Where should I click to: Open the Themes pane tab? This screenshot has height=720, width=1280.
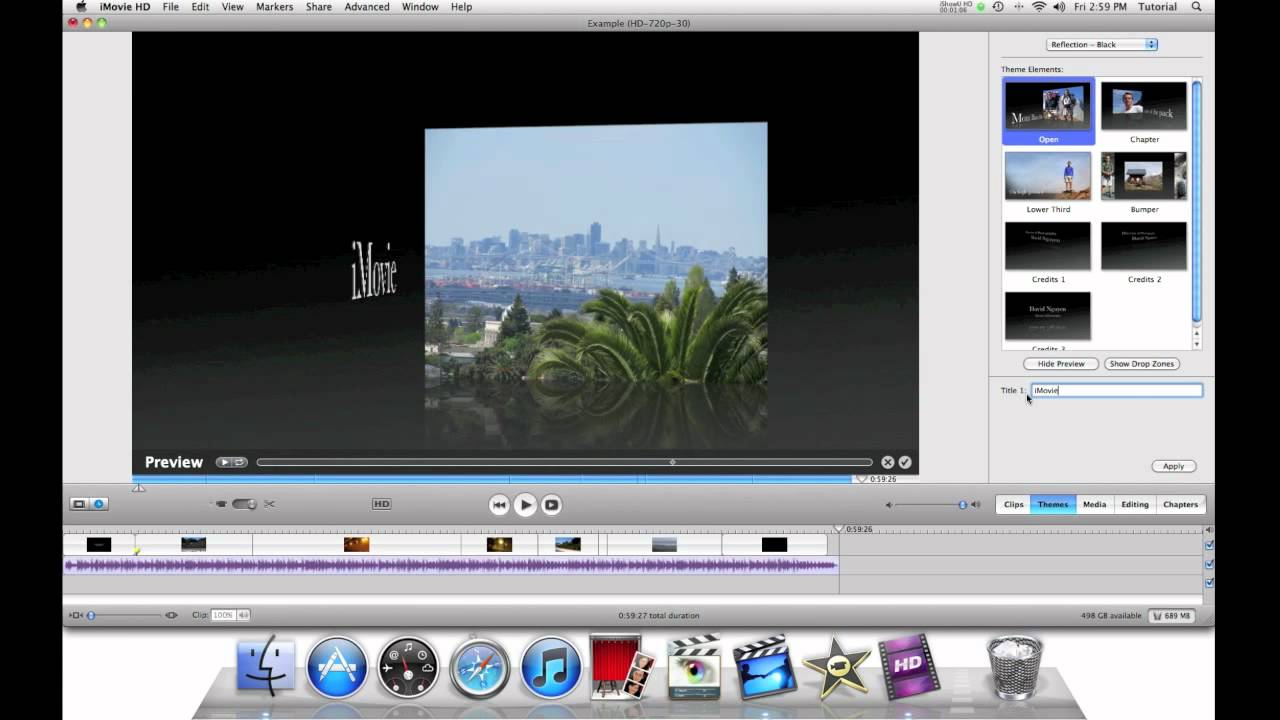click(1053, 504)
